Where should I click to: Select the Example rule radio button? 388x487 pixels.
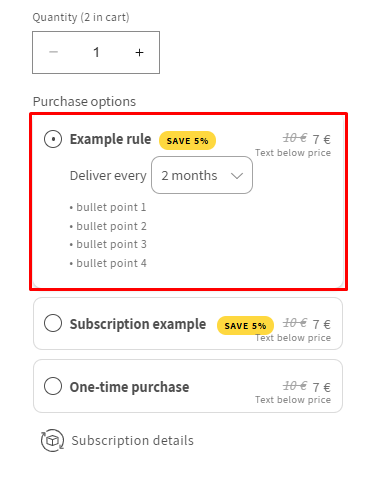[53, 139]
